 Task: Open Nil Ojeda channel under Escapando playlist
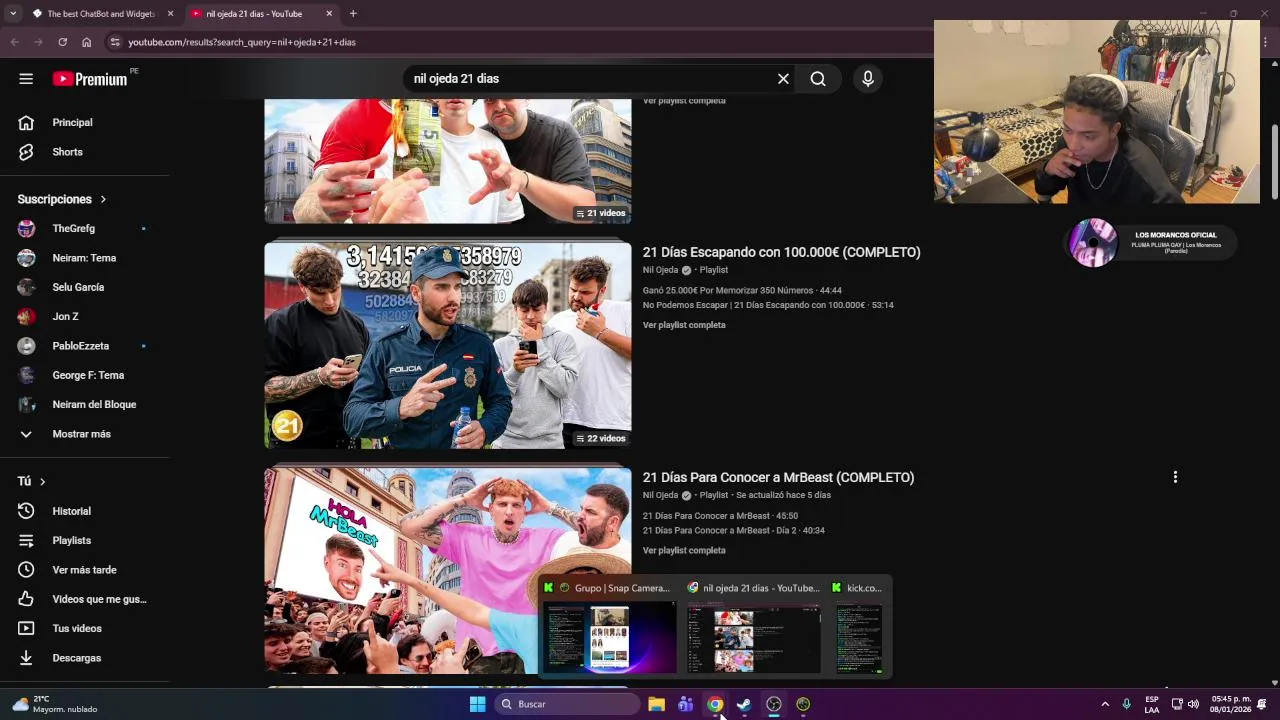[x=660, y=270]
